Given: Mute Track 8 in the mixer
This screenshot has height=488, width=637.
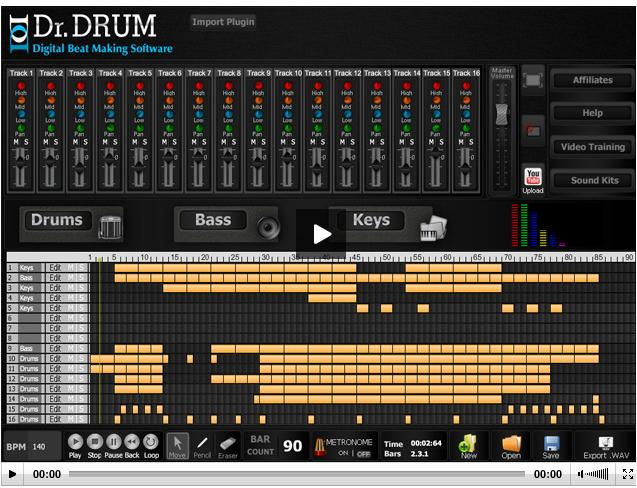Looking at the screenshot, I should tap(223, 142).
